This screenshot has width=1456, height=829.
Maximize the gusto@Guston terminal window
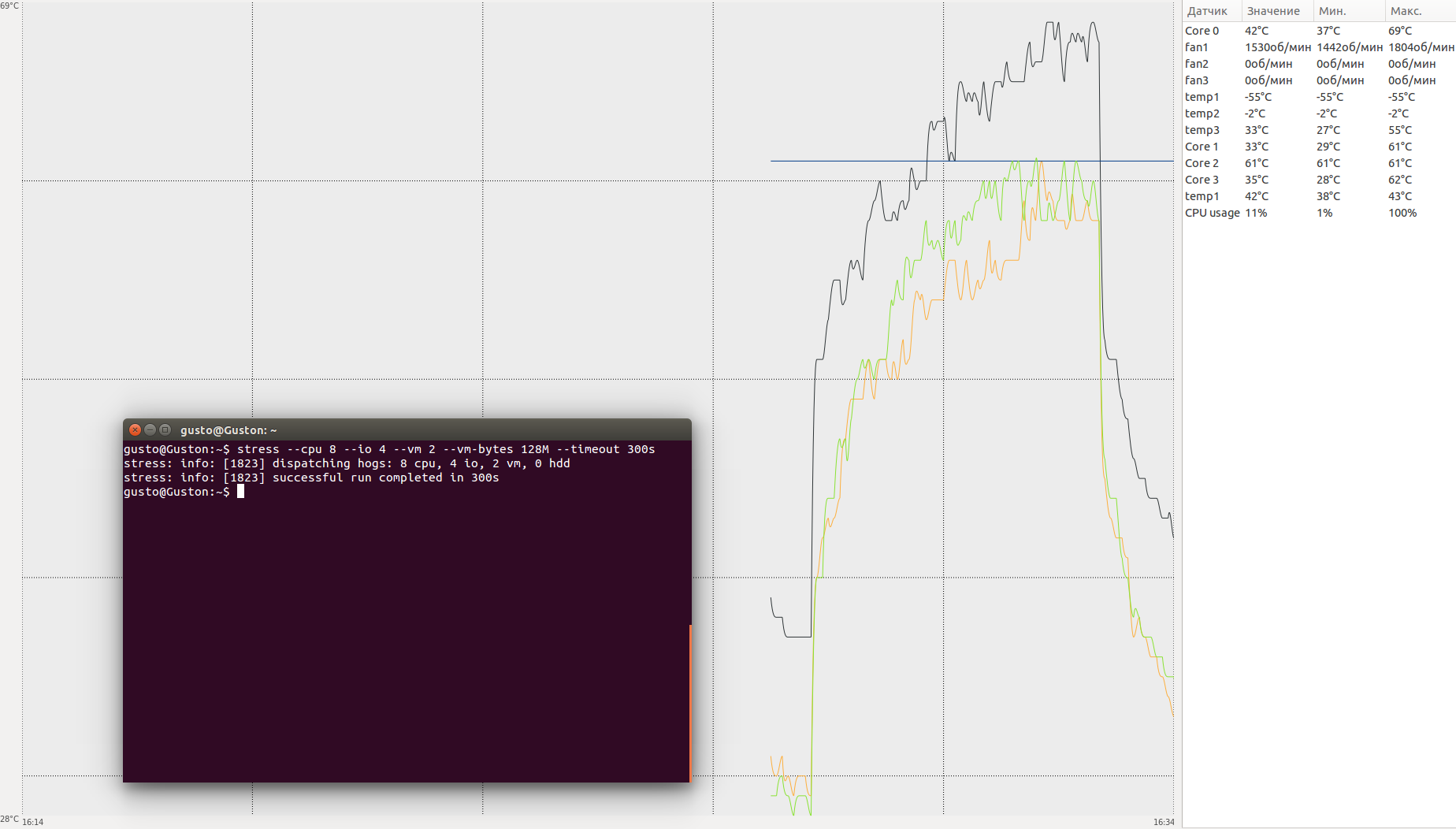[165, 429]
